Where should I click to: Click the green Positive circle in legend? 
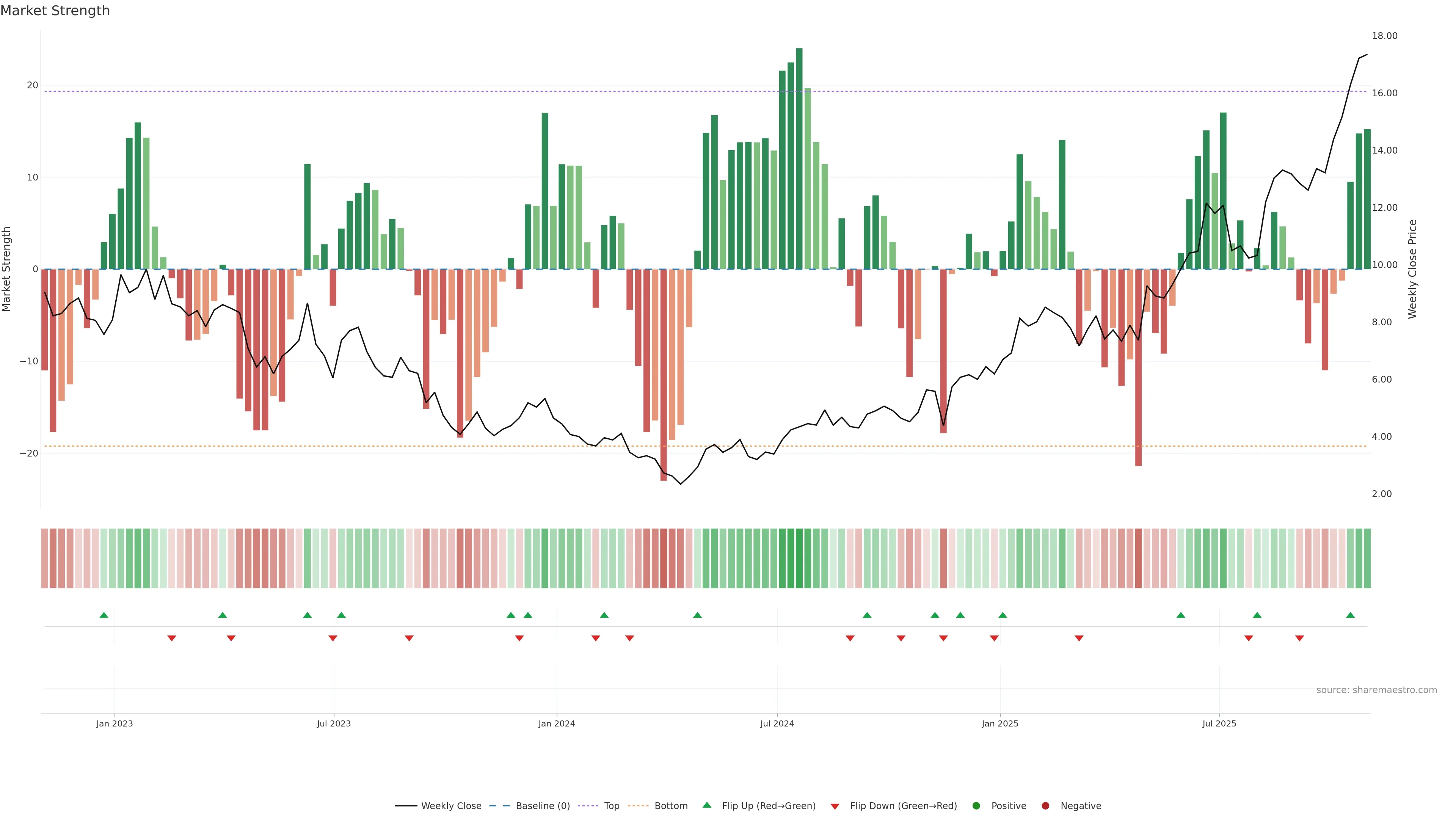(x=976, y=805)
